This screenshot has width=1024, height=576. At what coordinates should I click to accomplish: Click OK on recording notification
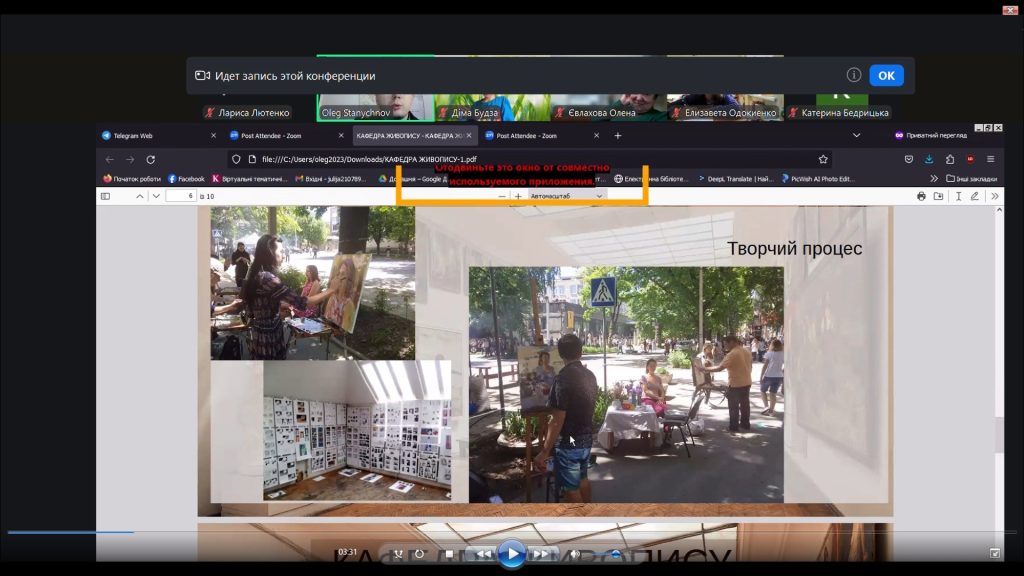click(x=886, y=76)
